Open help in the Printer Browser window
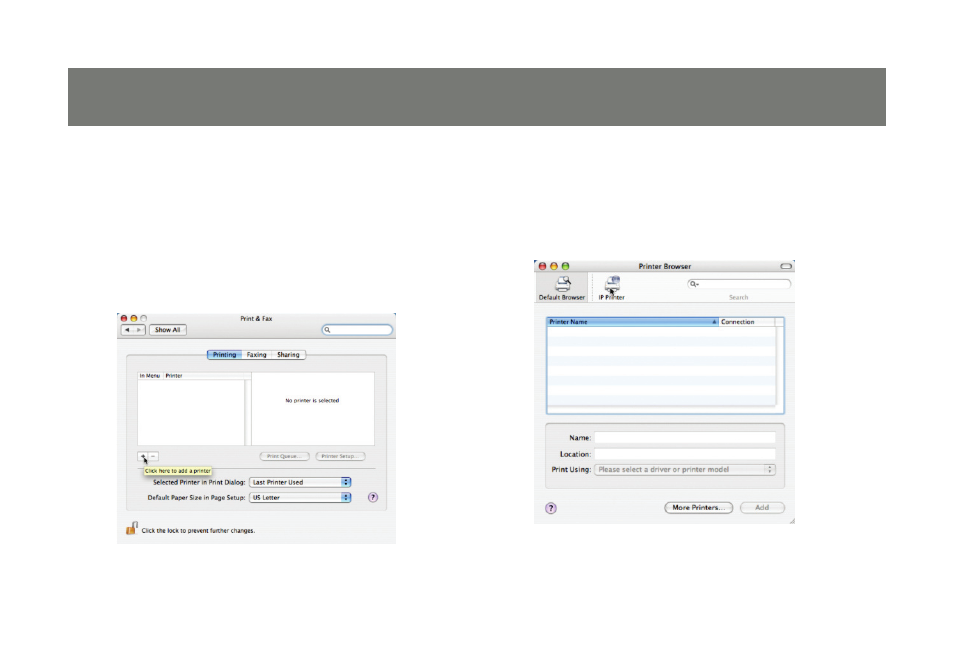This screenshot has height=664, width=954. pyautogui.click(x=551, y=508)
